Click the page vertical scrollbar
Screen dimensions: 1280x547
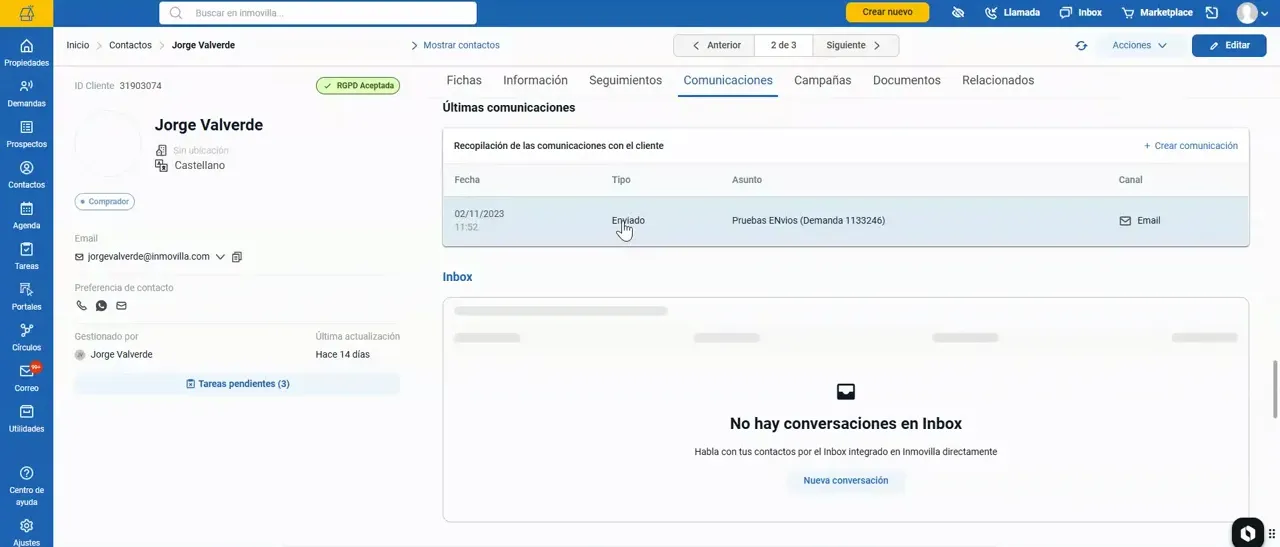pos(1274,388)
